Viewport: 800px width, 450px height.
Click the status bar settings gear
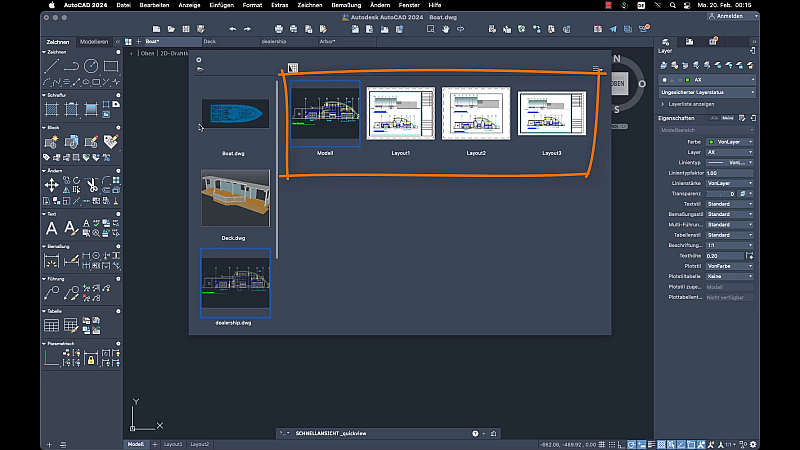(753, 444)
